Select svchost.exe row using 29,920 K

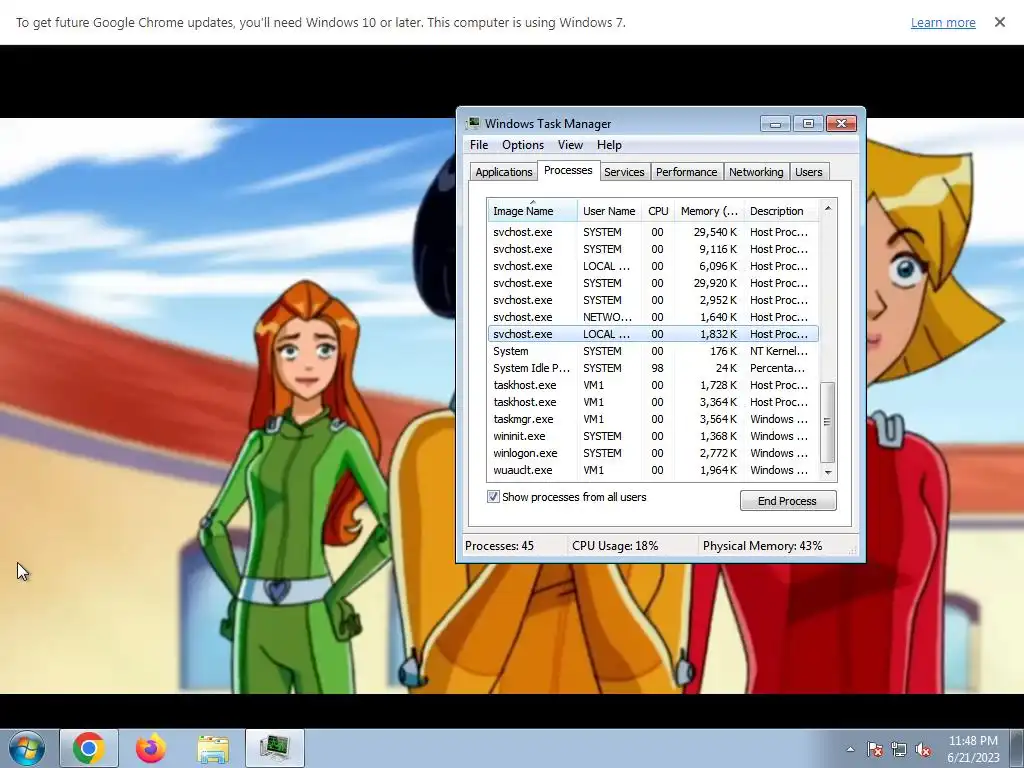(653, 283)
